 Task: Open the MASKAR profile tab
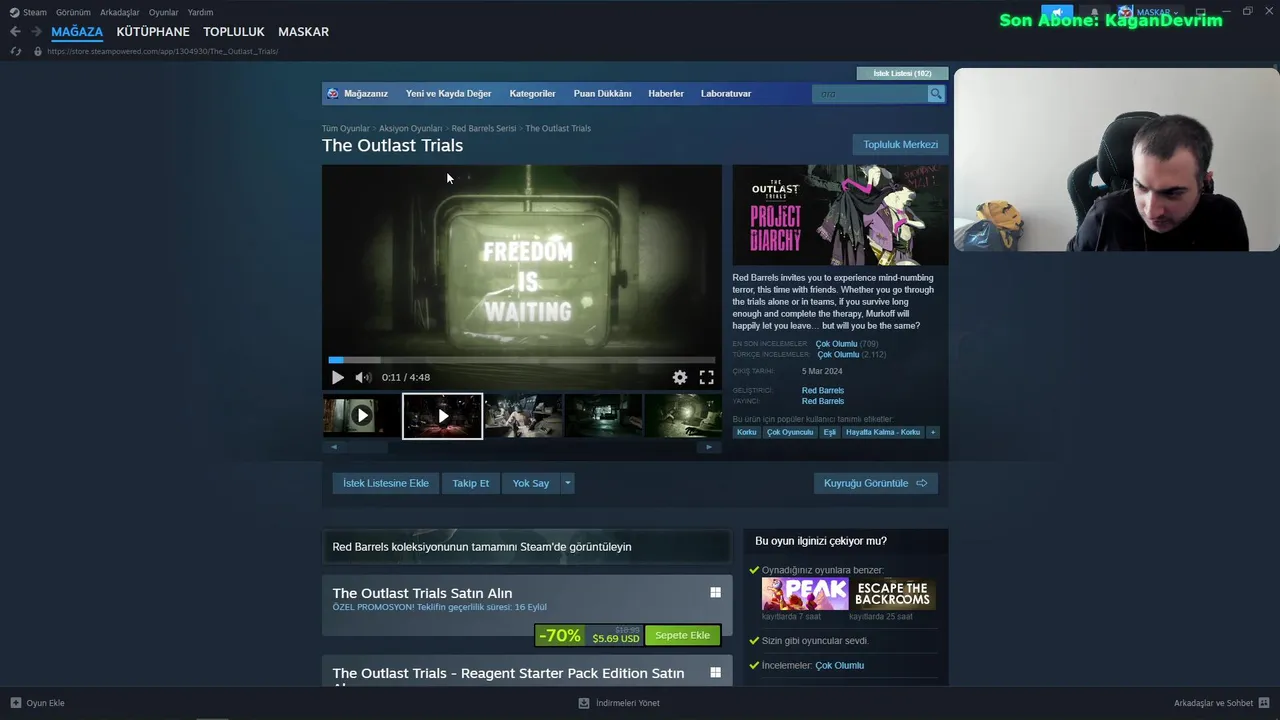[303, 32]
